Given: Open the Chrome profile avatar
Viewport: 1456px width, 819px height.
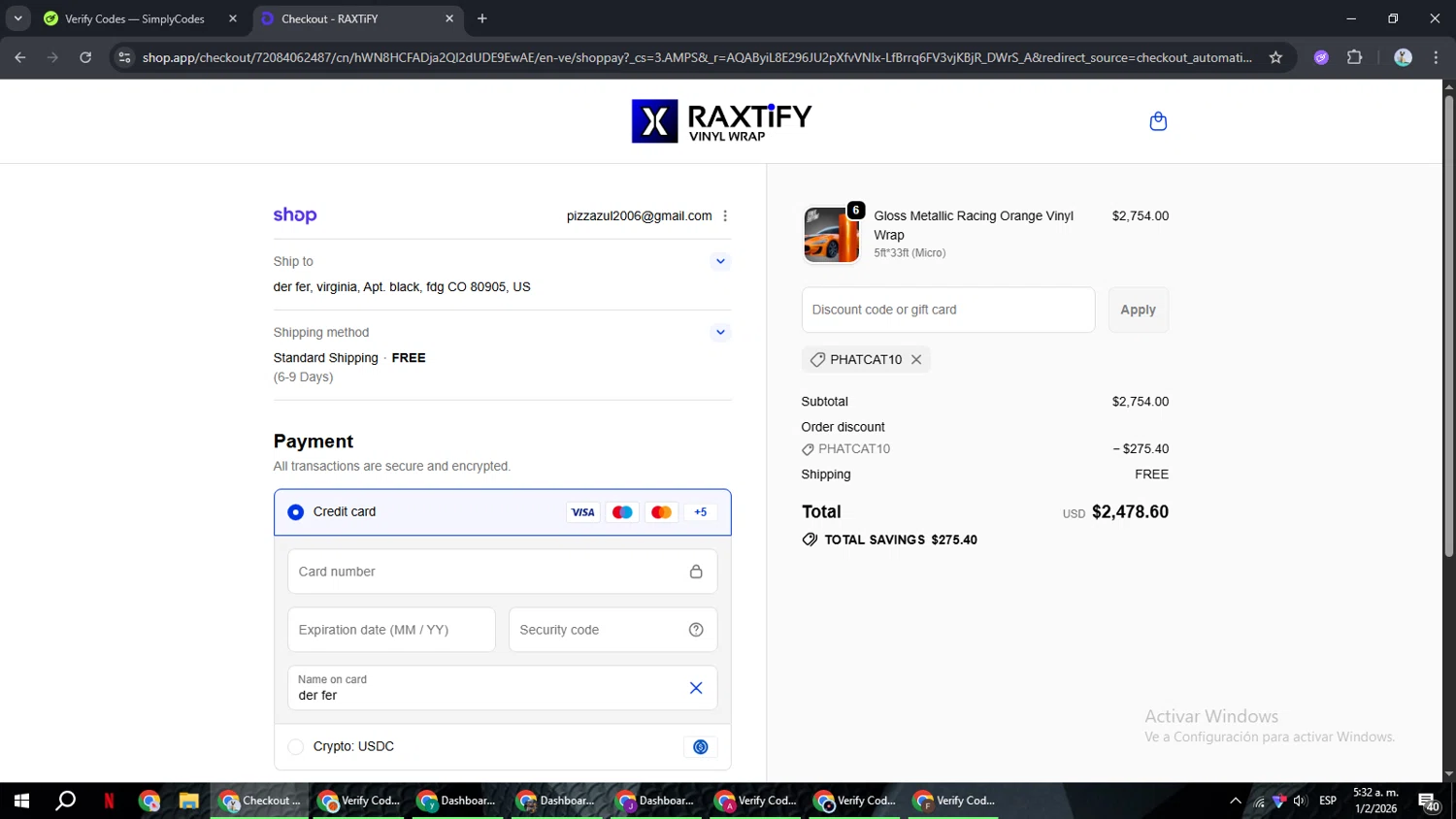Looking at the screenshot, I should point(1403,57).
